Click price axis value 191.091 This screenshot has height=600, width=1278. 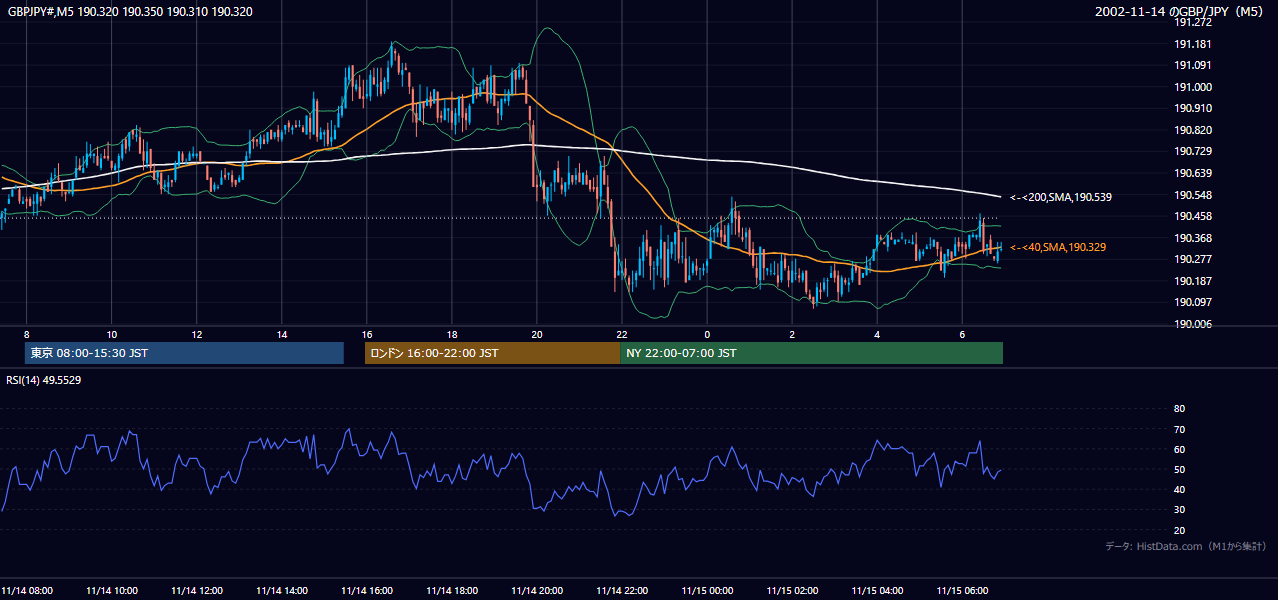click(1192, 65)
